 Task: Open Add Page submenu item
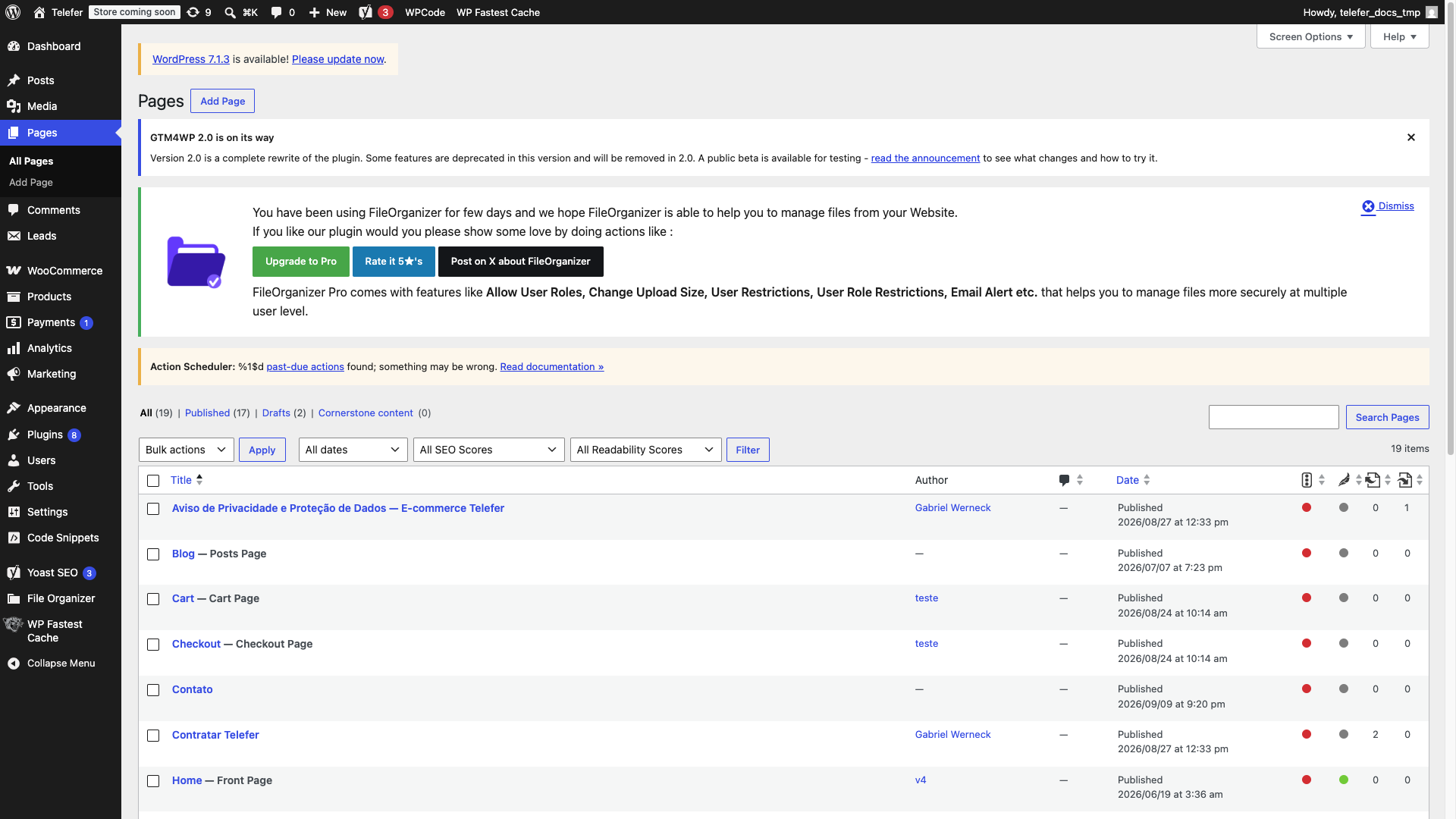pos(31,183)
